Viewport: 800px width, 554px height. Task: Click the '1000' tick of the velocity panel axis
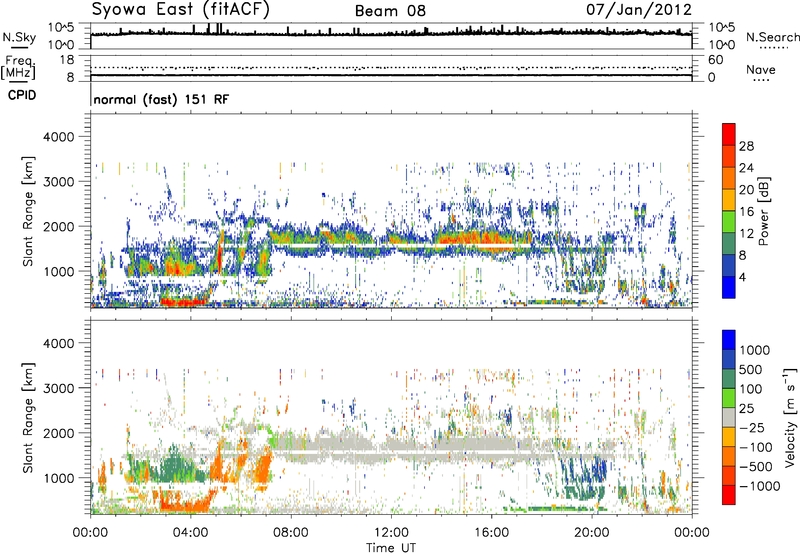tap(58, 478)
